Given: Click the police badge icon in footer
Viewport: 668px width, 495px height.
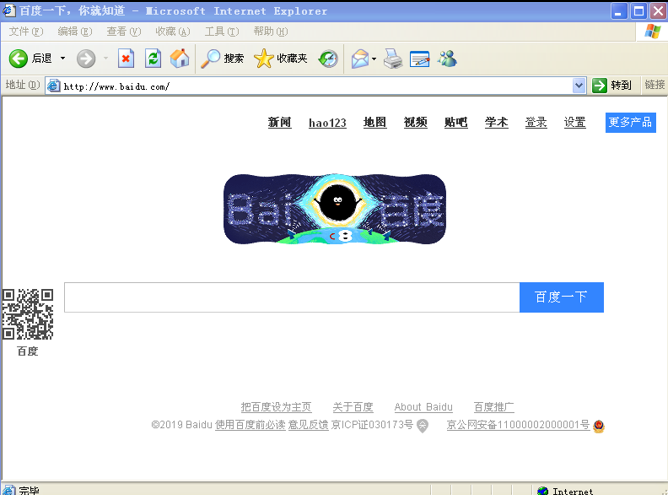Looking at the screenshot, I should pos(599,426).
